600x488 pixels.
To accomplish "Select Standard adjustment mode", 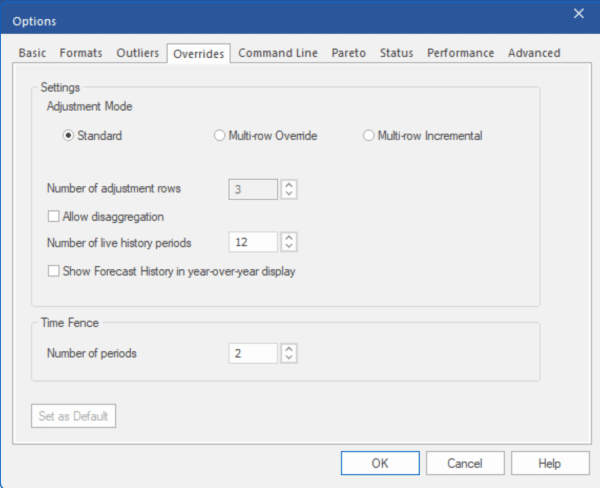I will point(69,136).
